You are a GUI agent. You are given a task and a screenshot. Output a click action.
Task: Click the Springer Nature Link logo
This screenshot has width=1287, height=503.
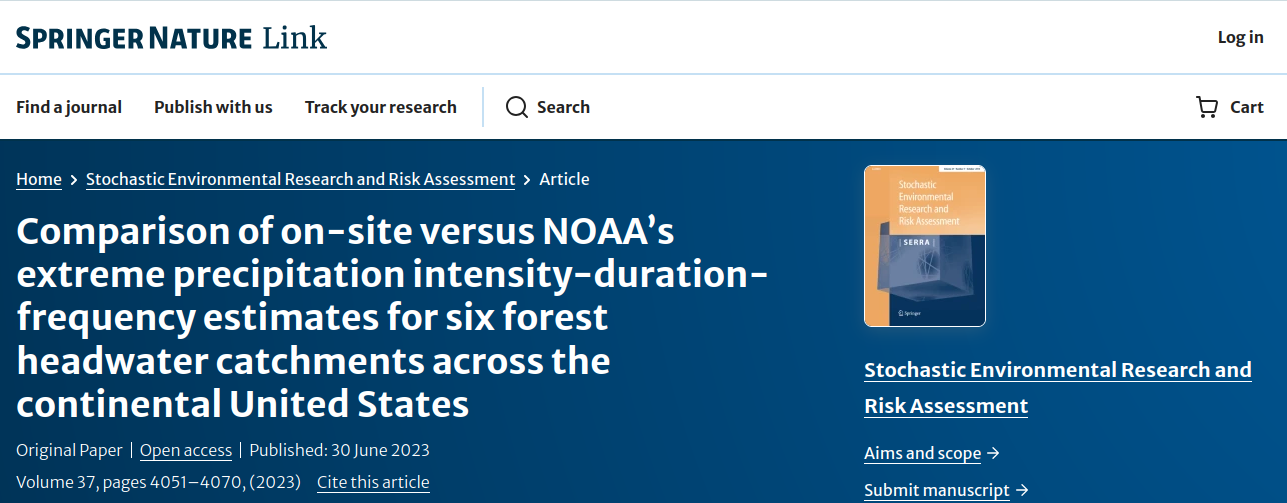171,38
